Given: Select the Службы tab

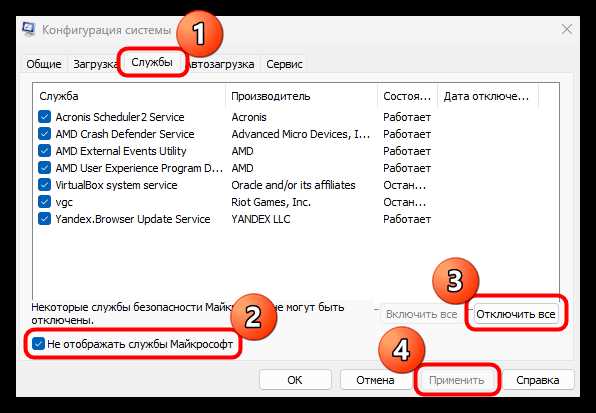Looking at the screenshot, I should (152, 62).
